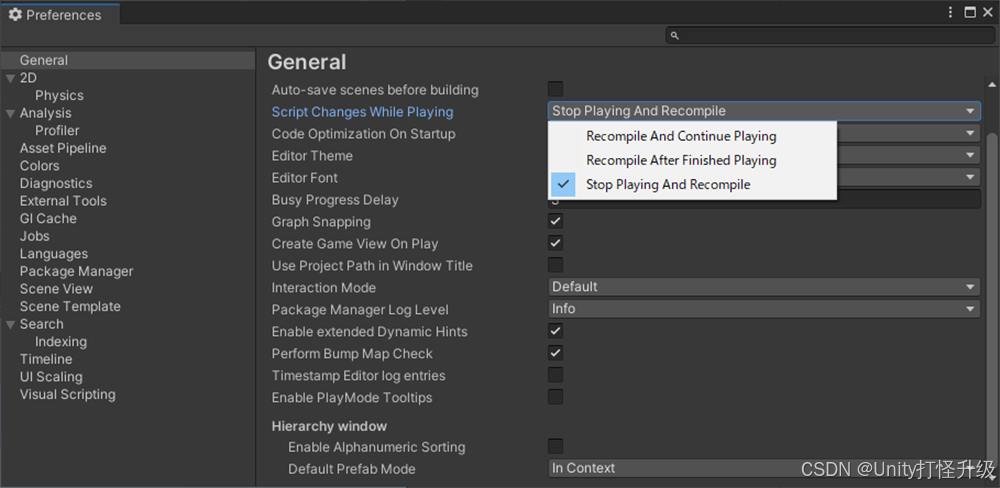The height and width of the screenshot is (488, 1000).
Task: Open Diagnostics preferences
Action: pyautogui.click(x=56, y=184)
